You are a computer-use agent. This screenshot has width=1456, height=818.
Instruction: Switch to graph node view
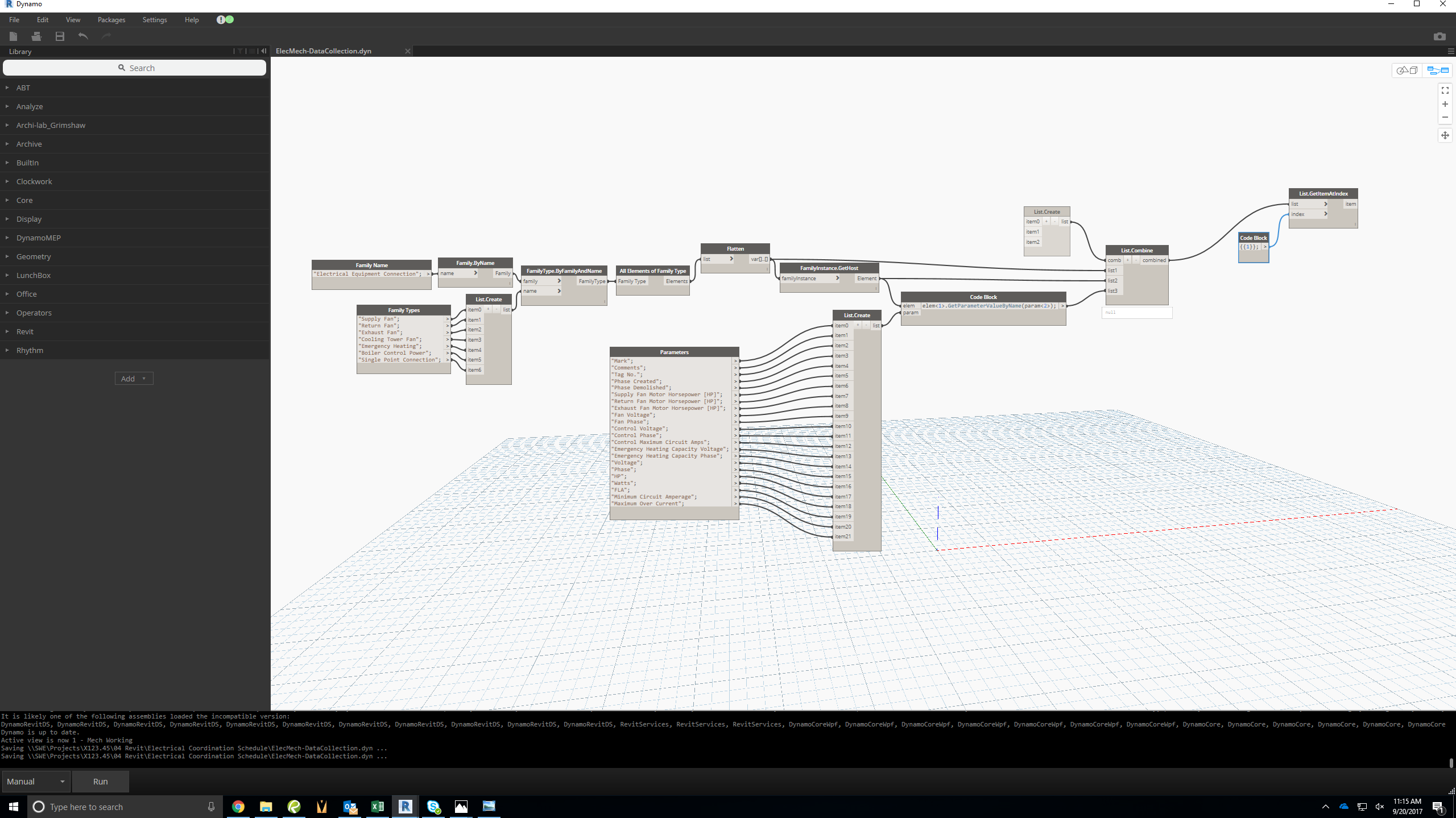pyautogui.click(x=1437, y=70)
